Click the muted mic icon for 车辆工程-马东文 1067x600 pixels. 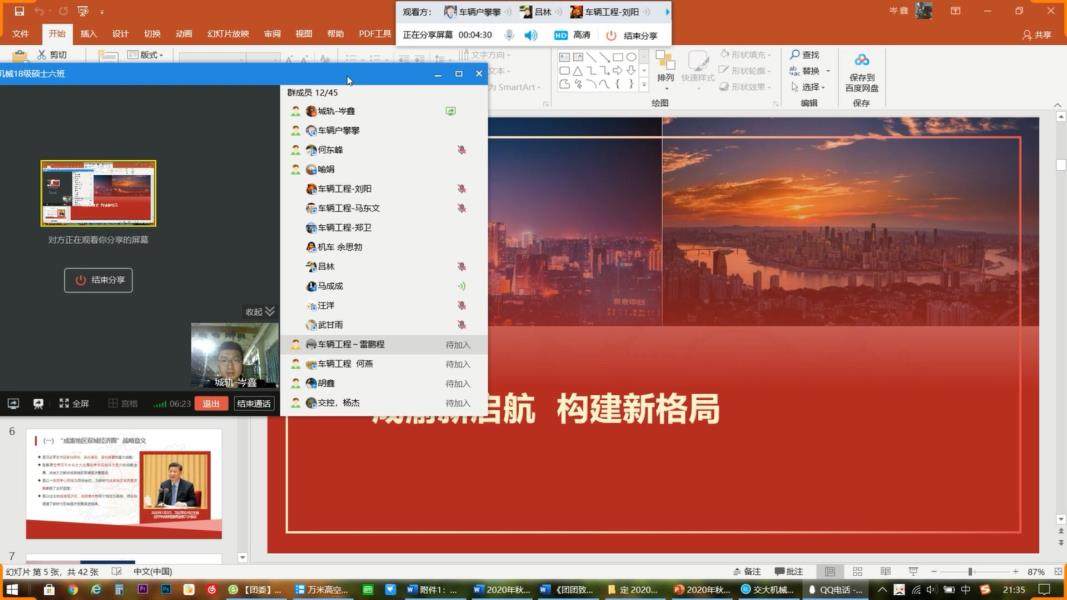tap(461, 208)
